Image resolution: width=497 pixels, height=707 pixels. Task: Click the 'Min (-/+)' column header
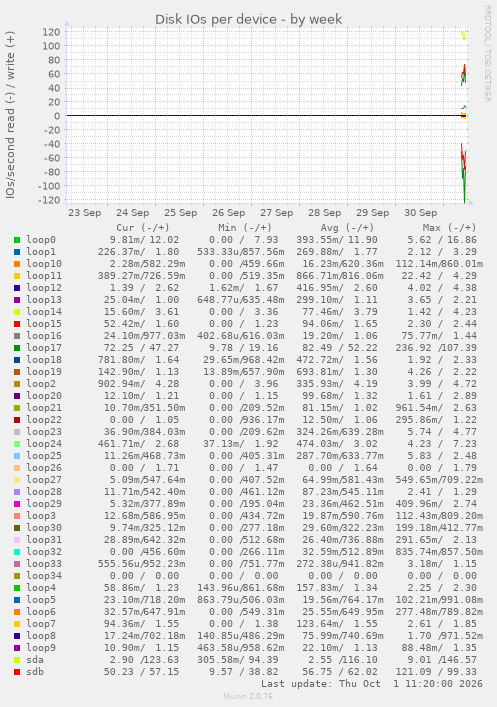245,228
